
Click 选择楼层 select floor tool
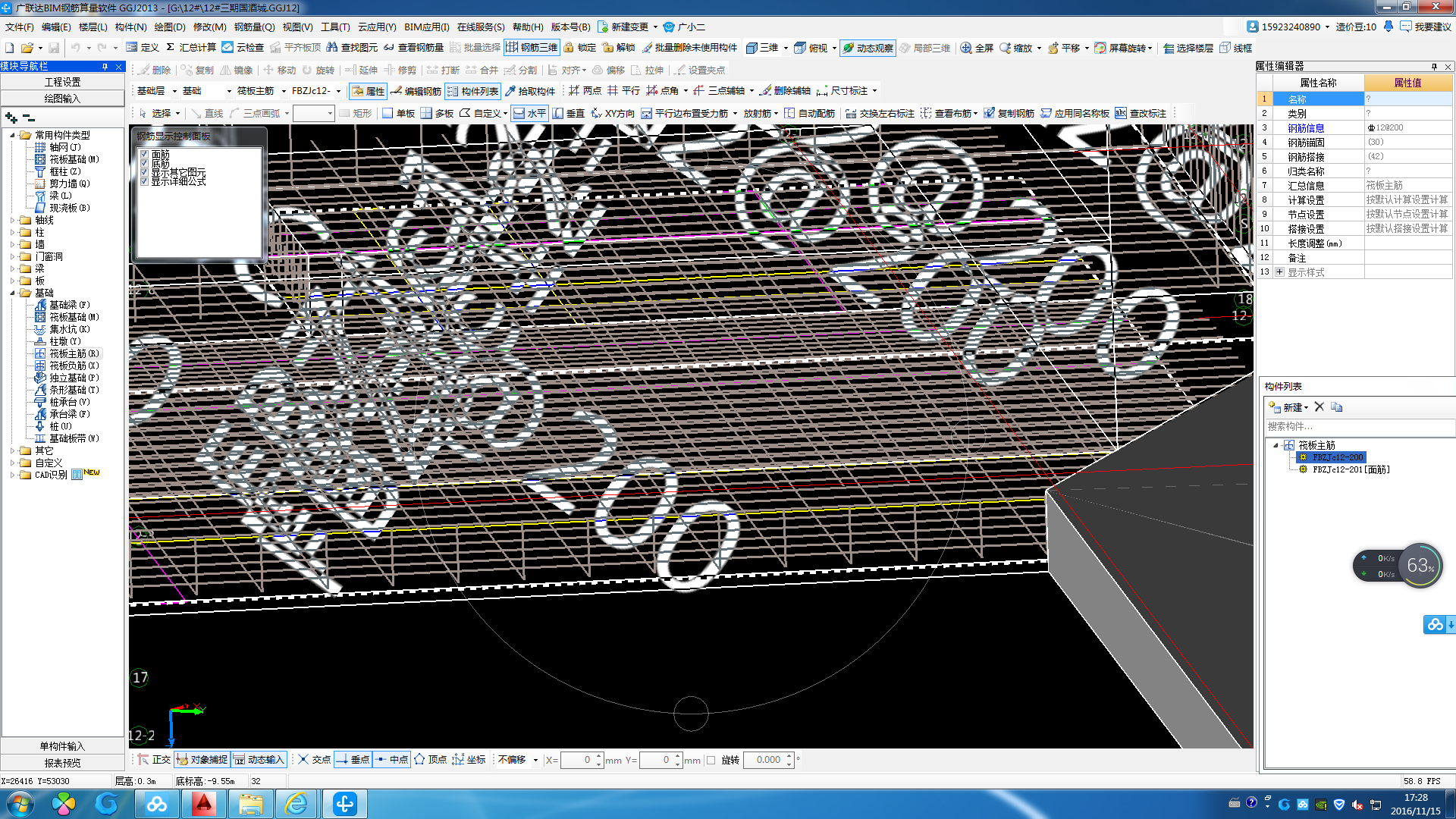point(1188,47)
